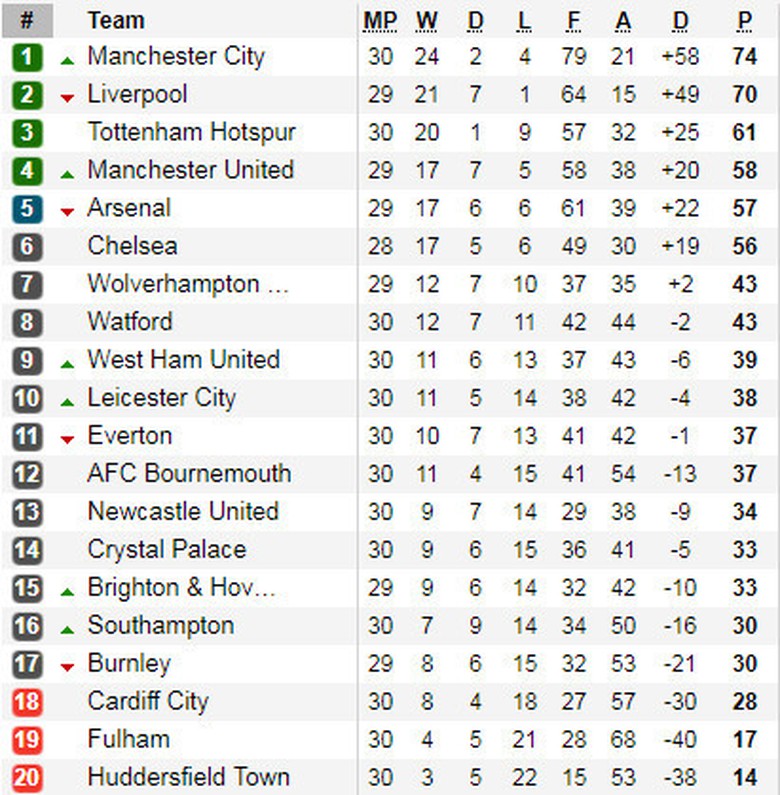Screen dimensions: 780x795
Task: Click red down arrow beside Liverpool
Action: pos(68,97)
